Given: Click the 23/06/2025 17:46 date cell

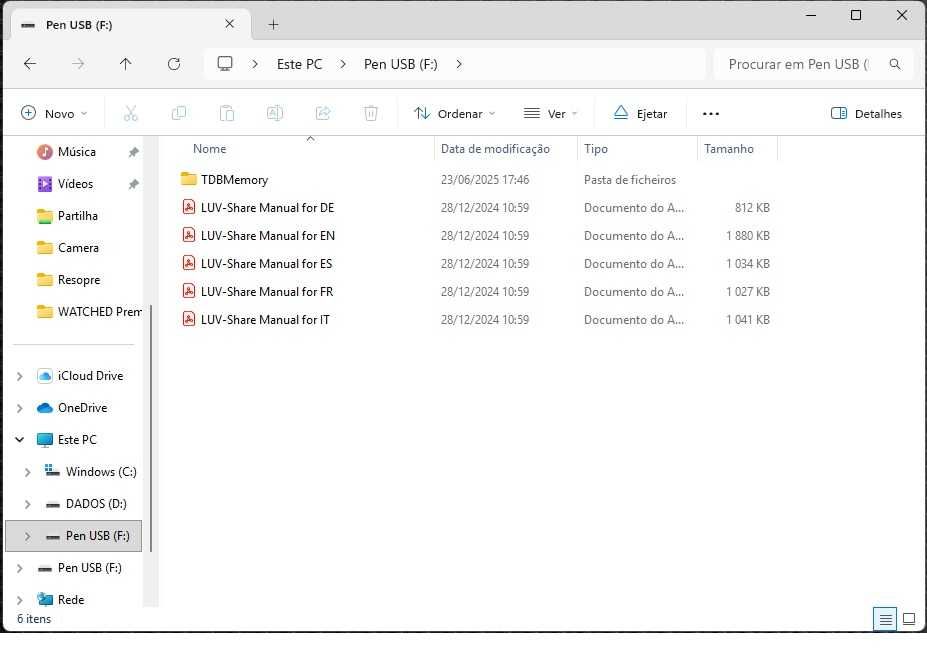Looking at the screenshot, I should (485, 179).
